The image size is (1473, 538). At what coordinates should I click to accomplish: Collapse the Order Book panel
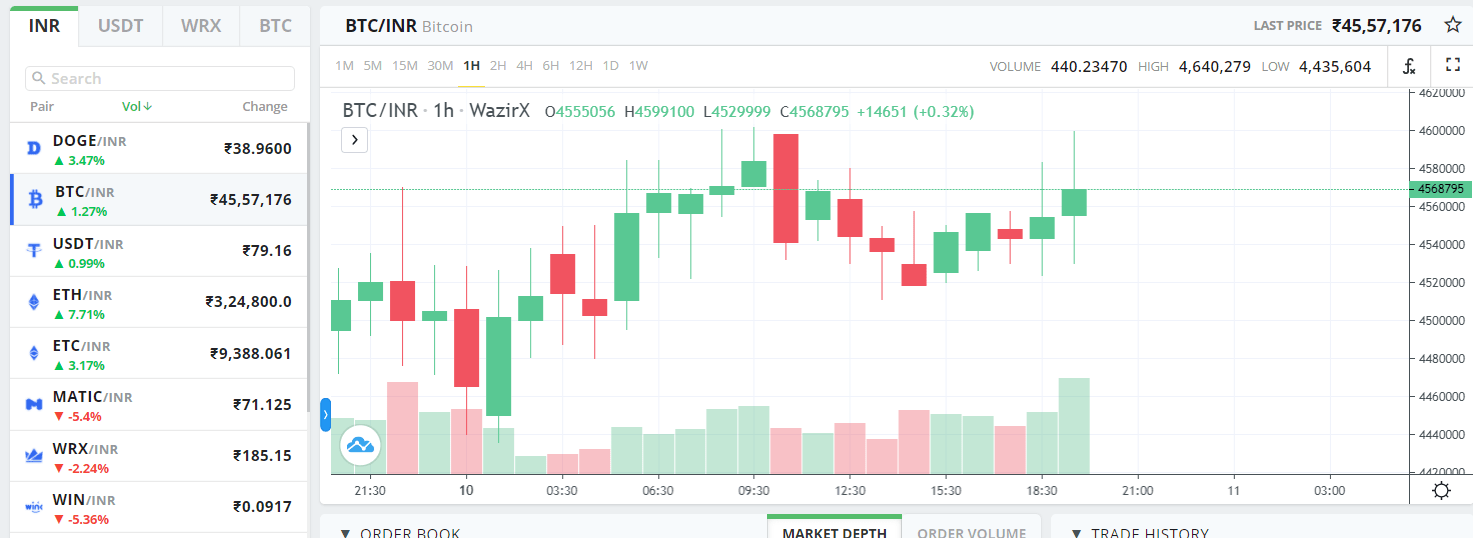pyautogui.click(x=345, y=533)
